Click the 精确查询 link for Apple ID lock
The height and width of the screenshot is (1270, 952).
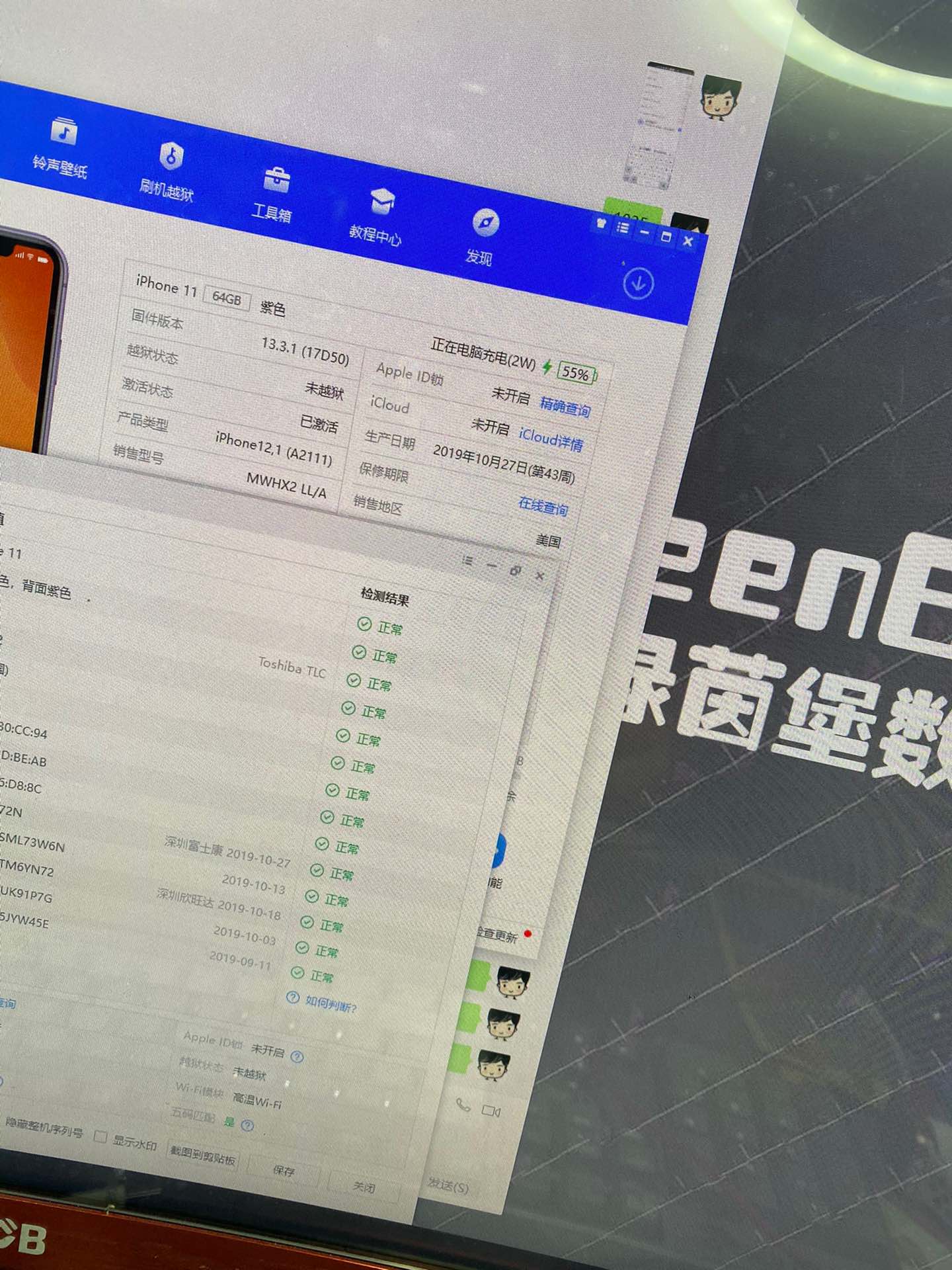[565, 407]
